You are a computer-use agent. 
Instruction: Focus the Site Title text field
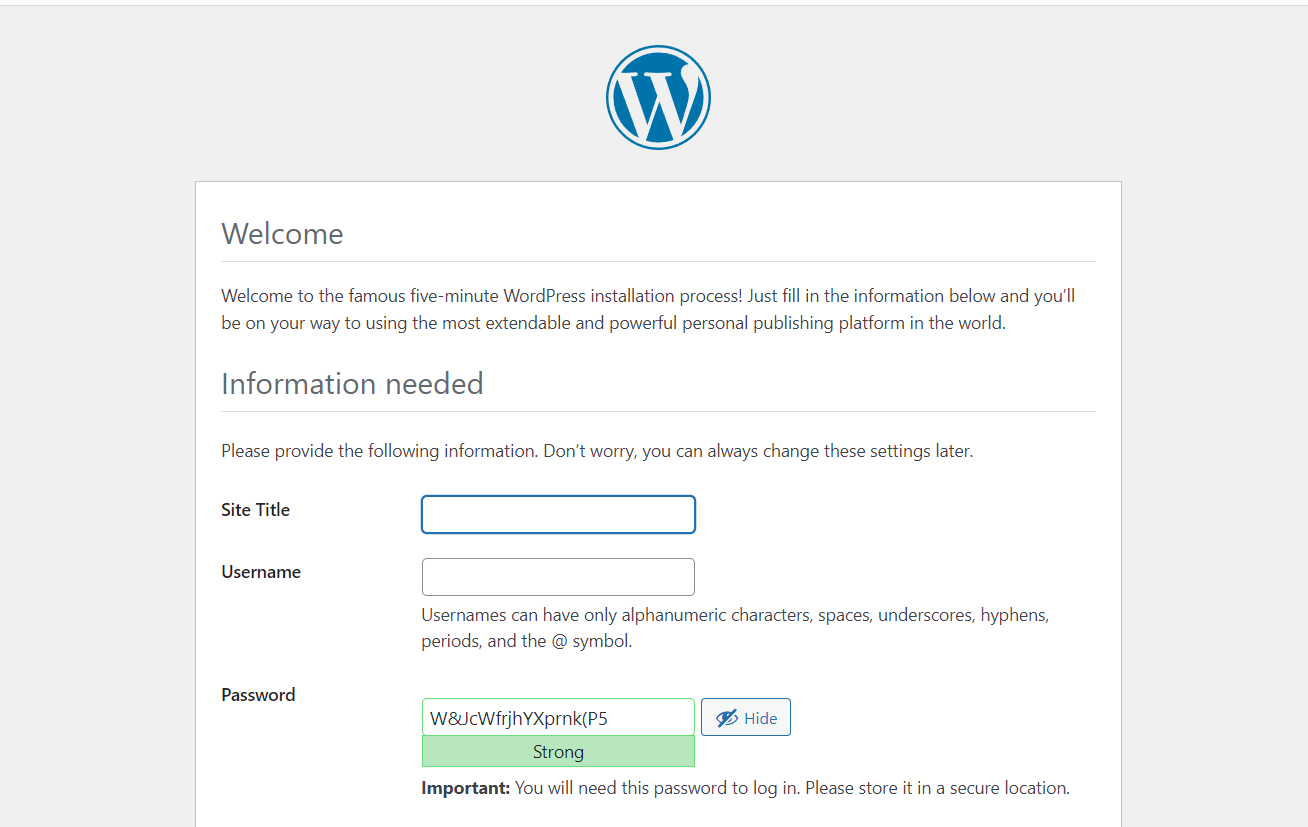click(x=558, y=515)
